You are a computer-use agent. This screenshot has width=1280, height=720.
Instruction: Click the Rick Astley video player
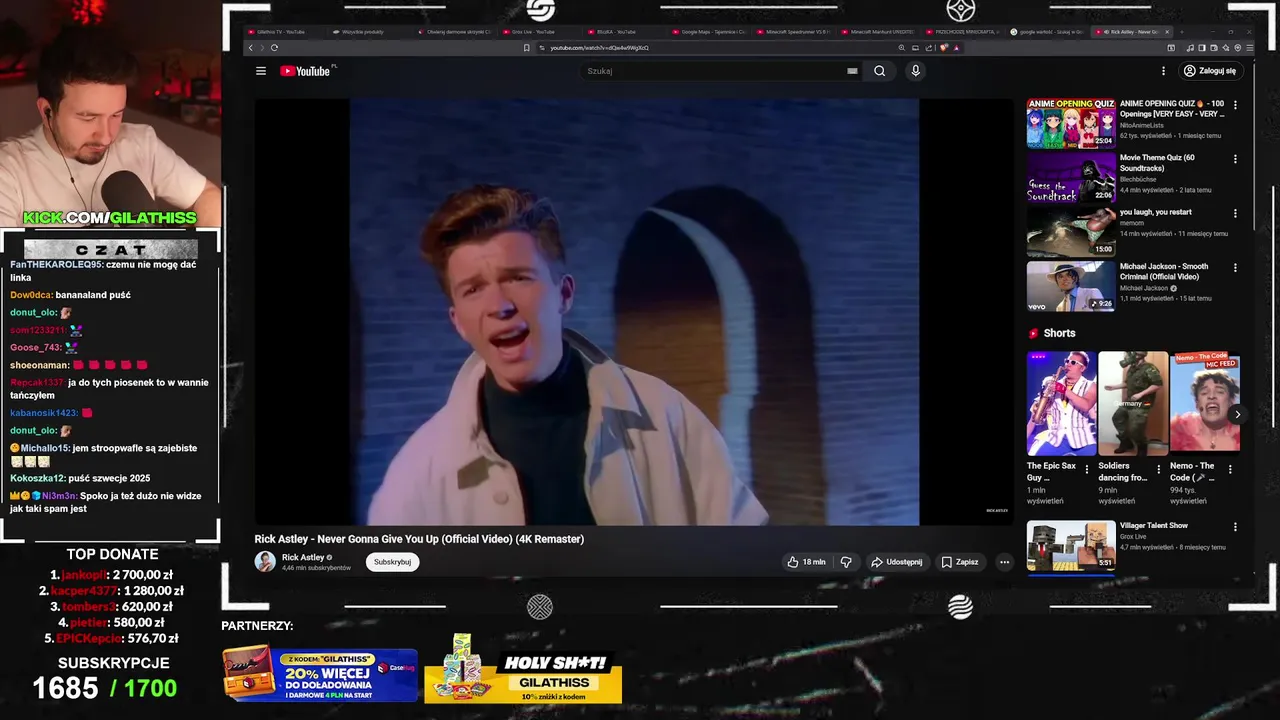pos(634,311)
